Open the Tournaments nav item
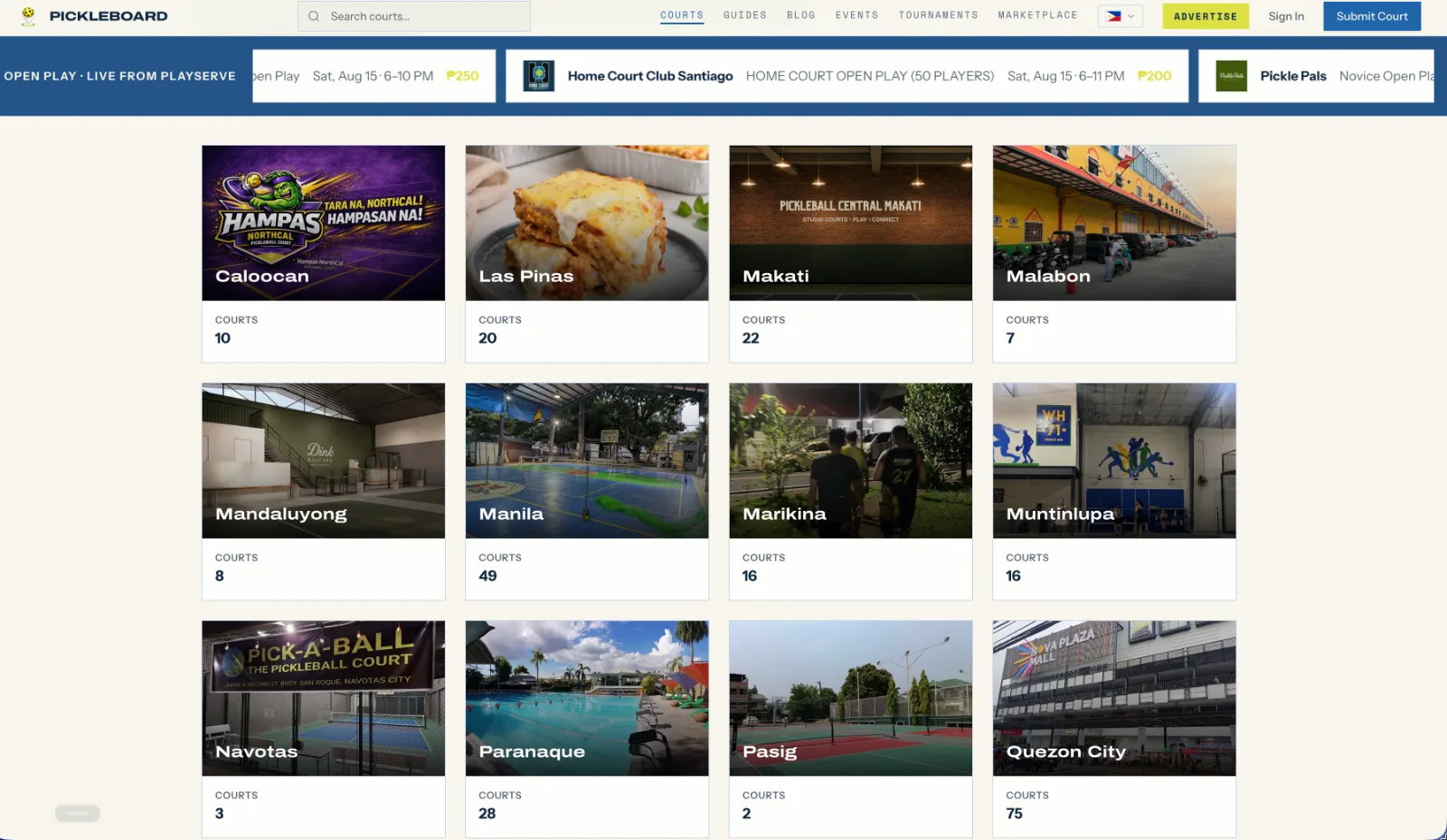 [x=939, y=15]
